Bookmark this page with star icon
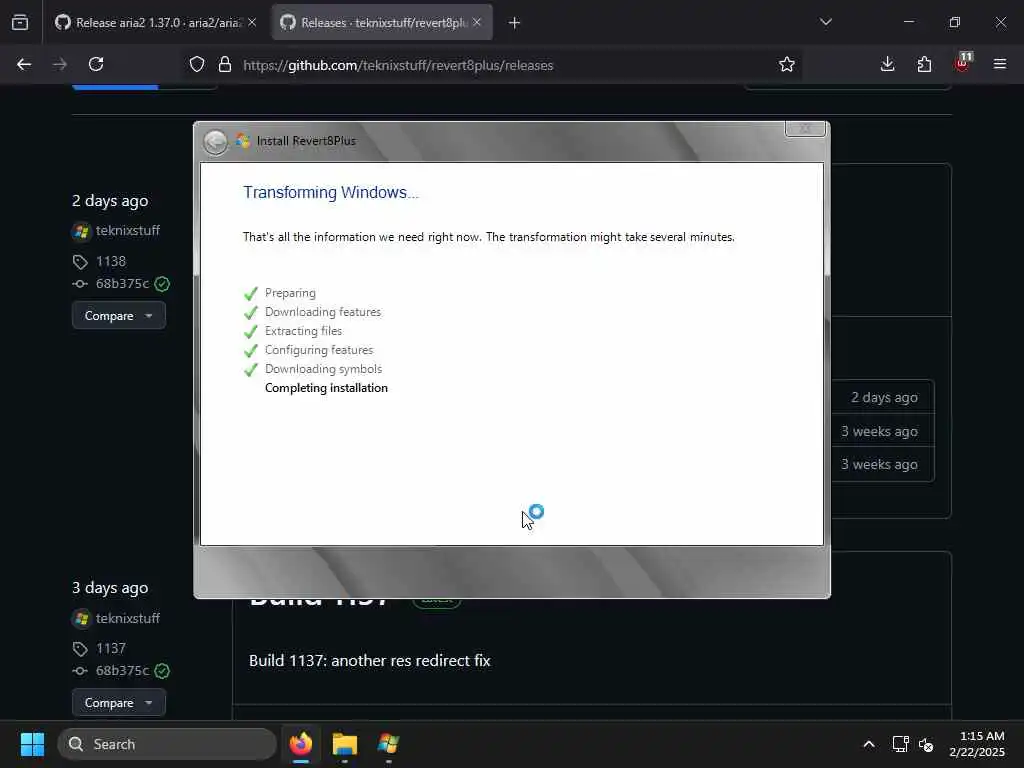The height and width of the screenshot is (768, 1024). [787, 64]
